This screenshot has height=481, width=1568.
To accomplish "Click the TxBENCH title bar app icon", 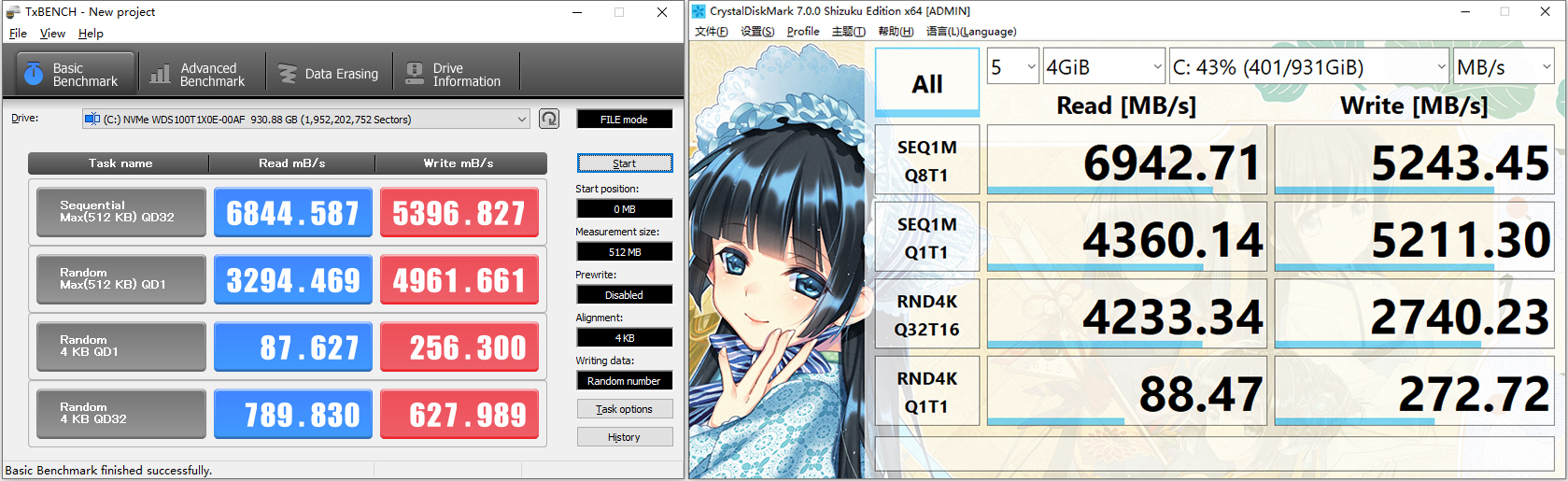I will coord(13,12).
